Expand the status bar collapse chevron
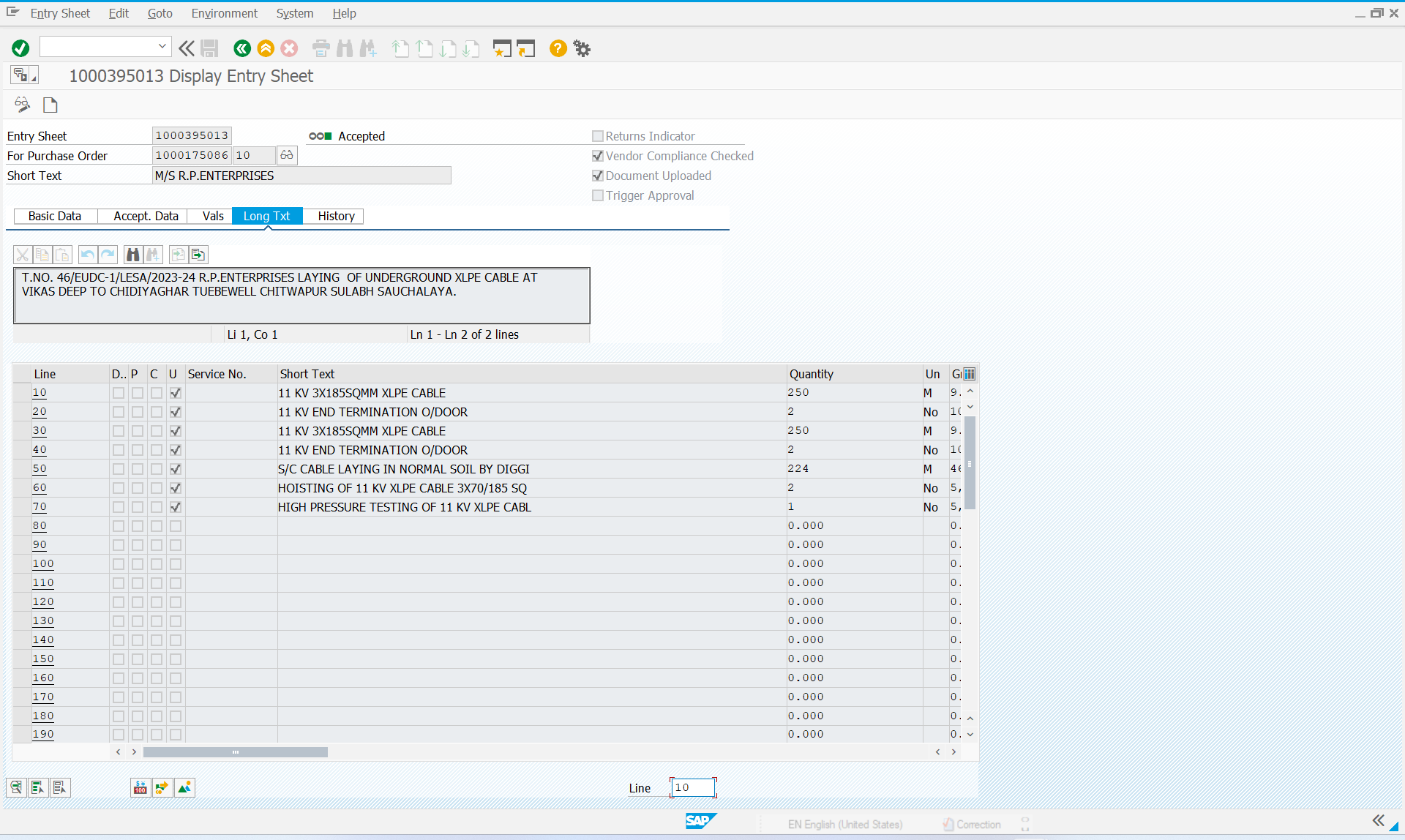The height and width of the screenshot is (840, 1405). click(x=1378, y=820)
